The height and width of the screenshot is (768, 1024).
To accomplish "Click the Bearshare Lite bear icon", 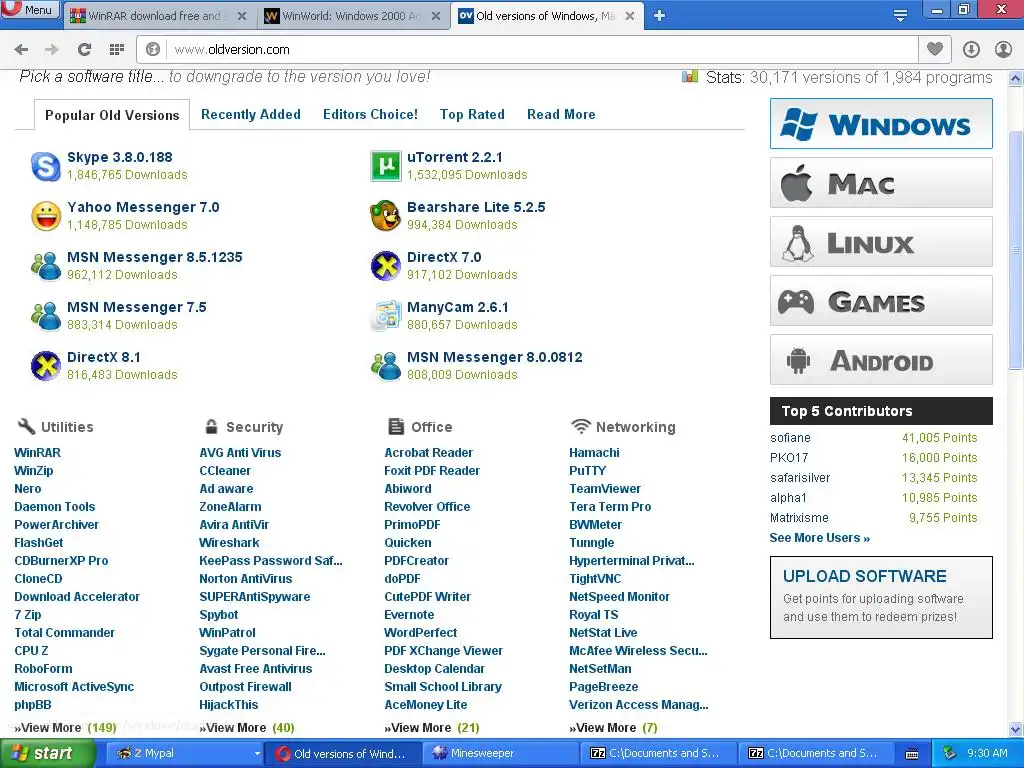I will click(x=385, y=216).
